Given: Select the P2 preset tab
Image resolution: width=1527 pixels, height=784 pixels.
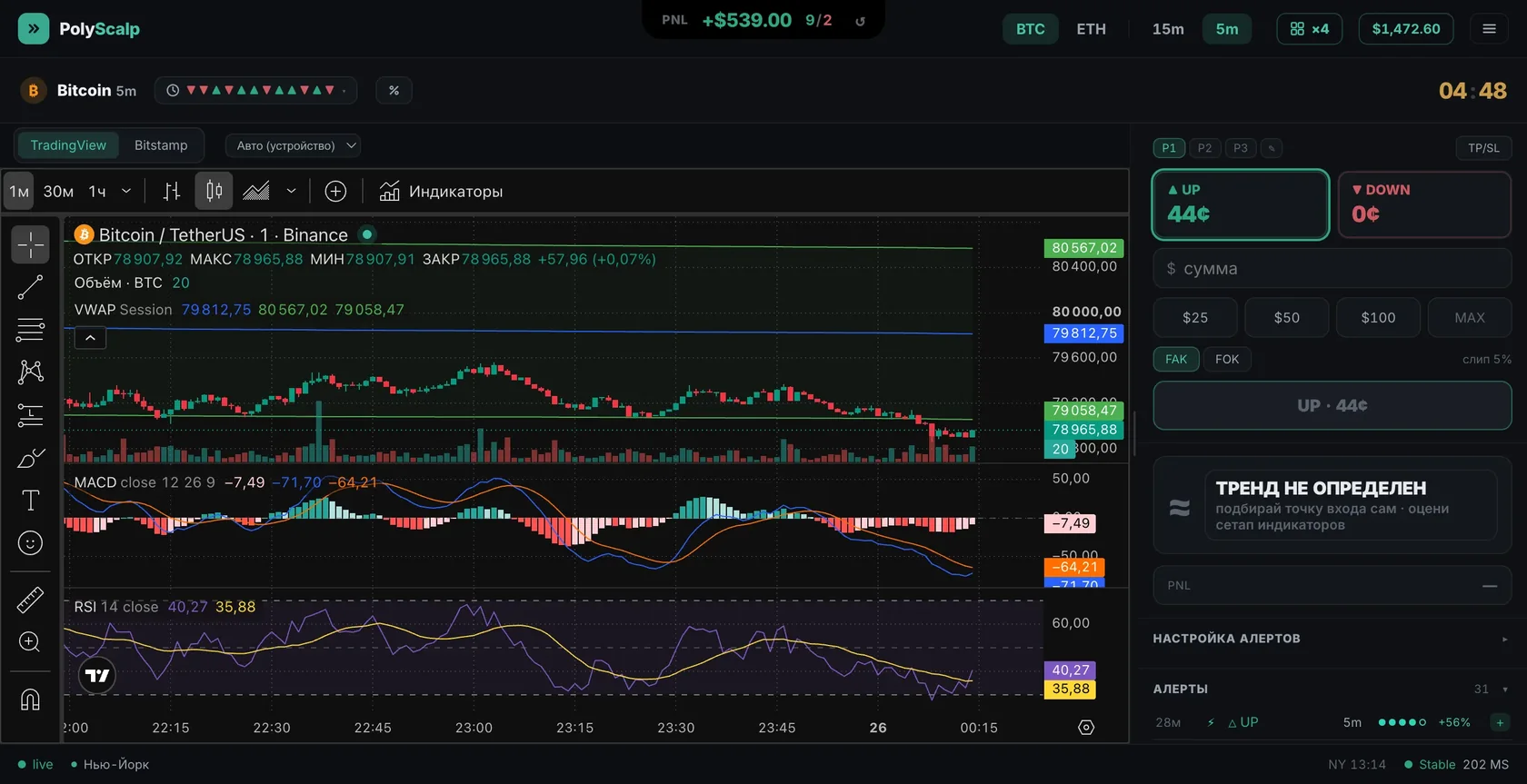Looking at the screenshot, I should click(1204, 148).
